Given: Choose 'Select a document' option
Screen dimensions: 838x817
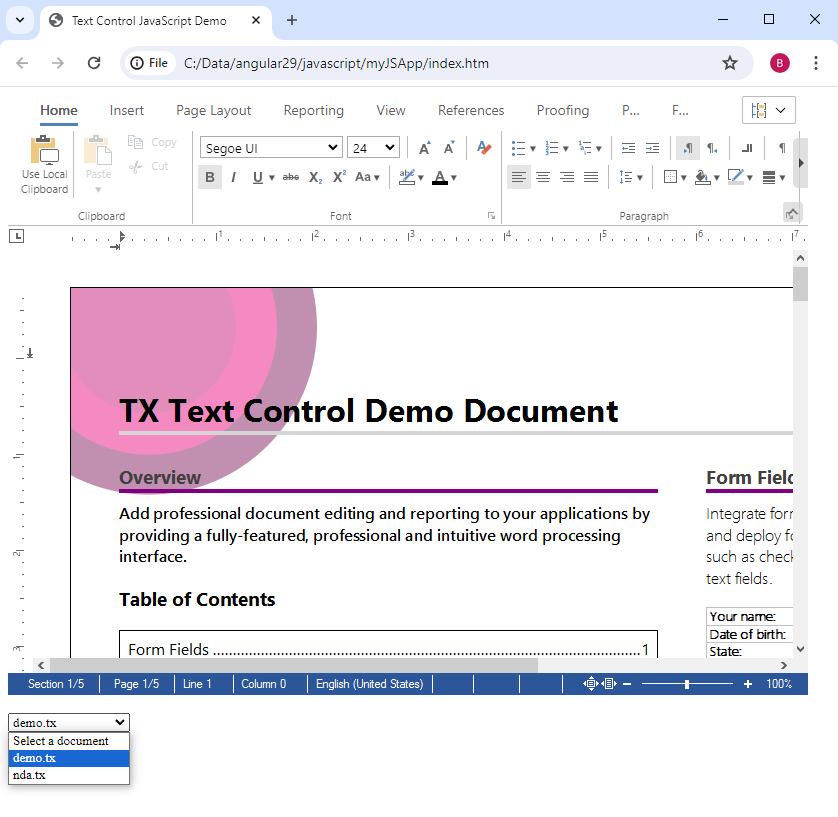Looking at the screenshot, I should coord(69,741).
